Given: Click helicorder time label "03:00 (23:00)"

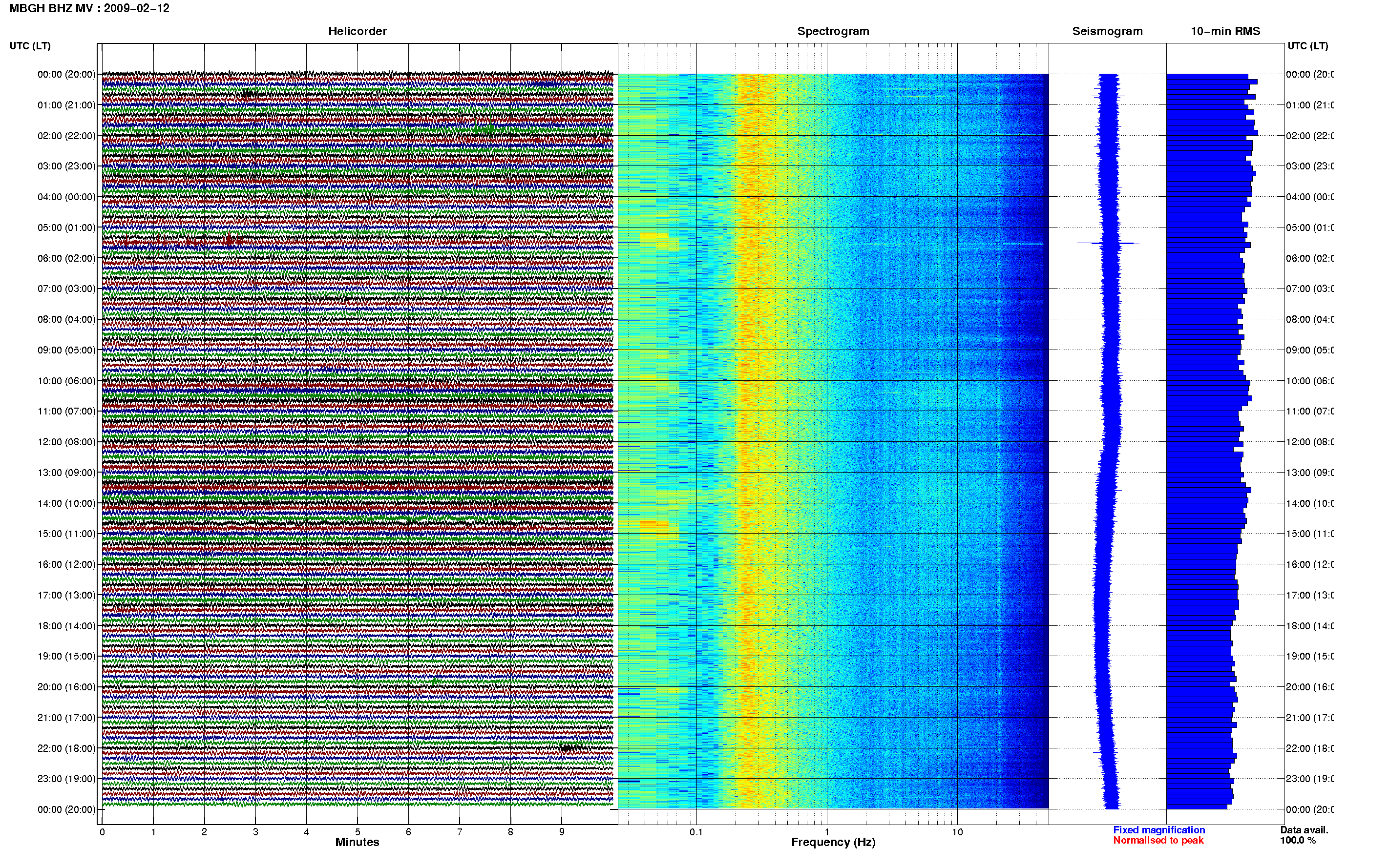Looking at the screenshot, I should pos(66,166).
